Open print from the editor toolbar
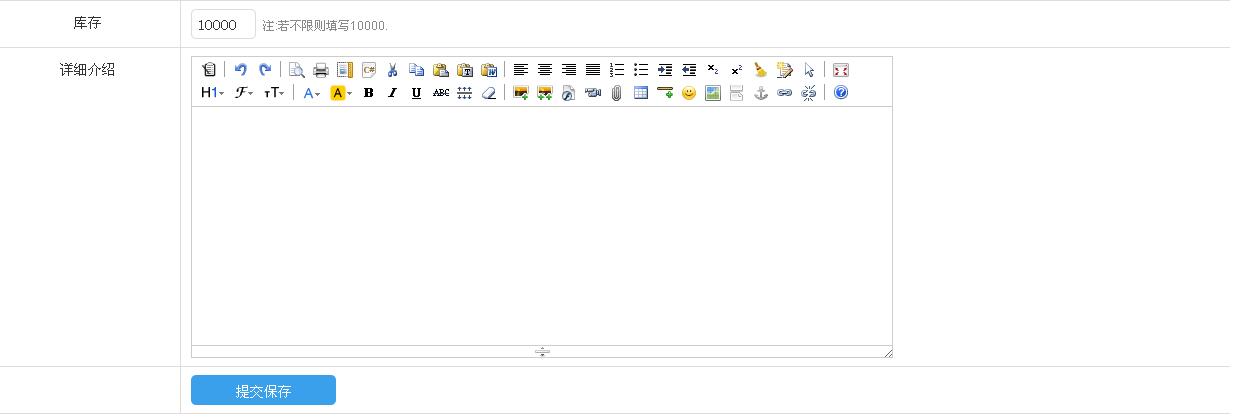This screenshot has width=1239, height=419. [321, 70]
